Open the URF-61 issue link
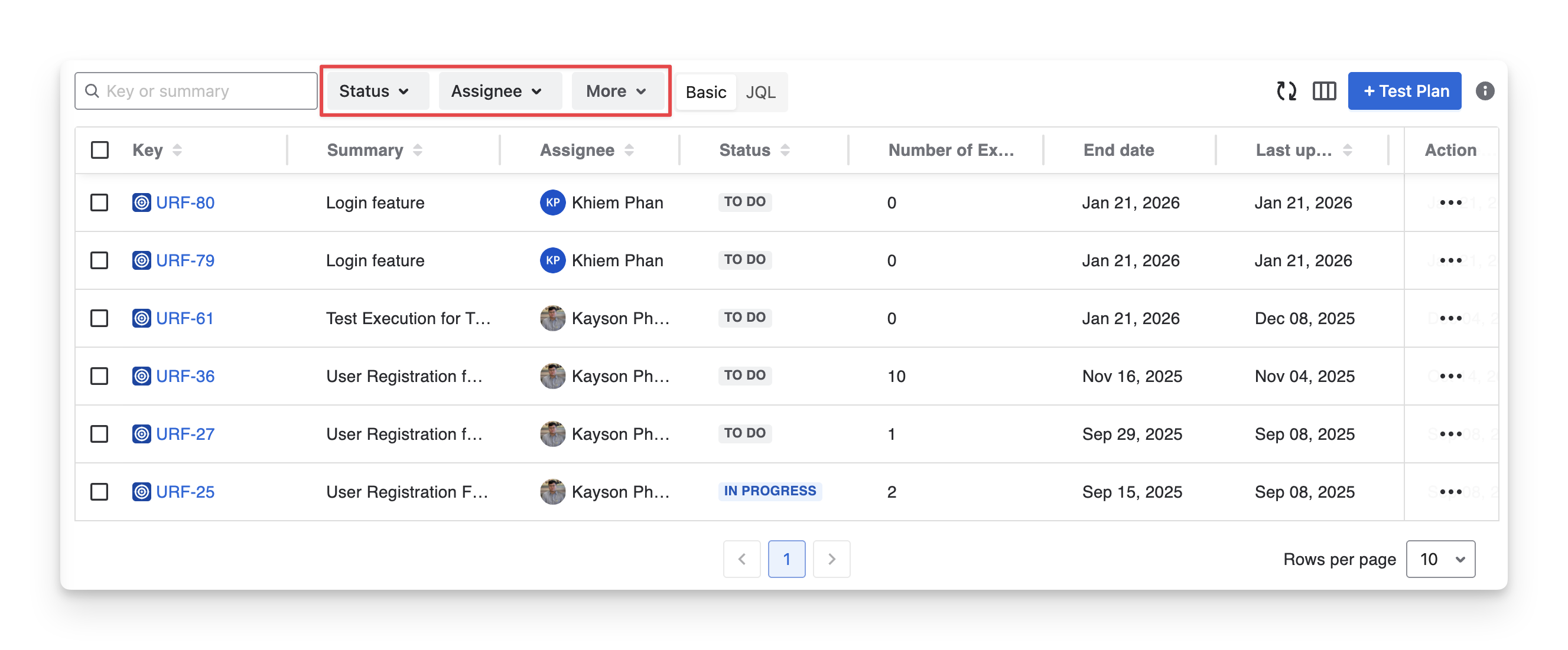Image resolution: width=1568 pixels, height=650 pixels. click(x=184, y=318)
